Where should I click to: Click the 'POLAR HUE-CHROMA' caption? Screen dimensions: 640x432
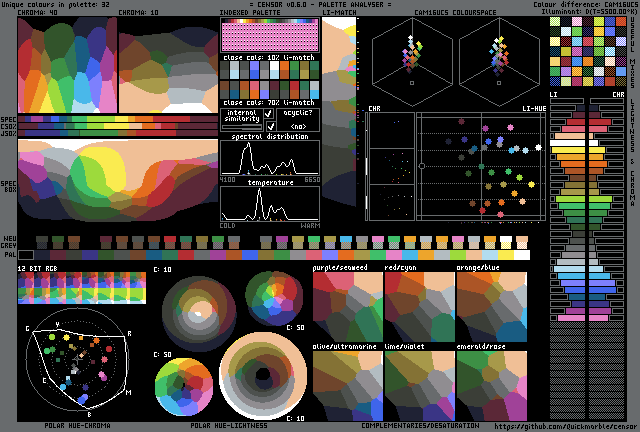click(77, 425)
